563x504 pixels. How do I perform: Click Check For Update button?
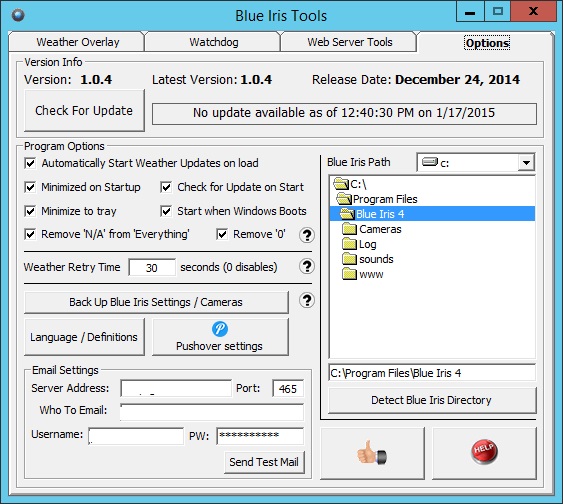click(84, 111)
